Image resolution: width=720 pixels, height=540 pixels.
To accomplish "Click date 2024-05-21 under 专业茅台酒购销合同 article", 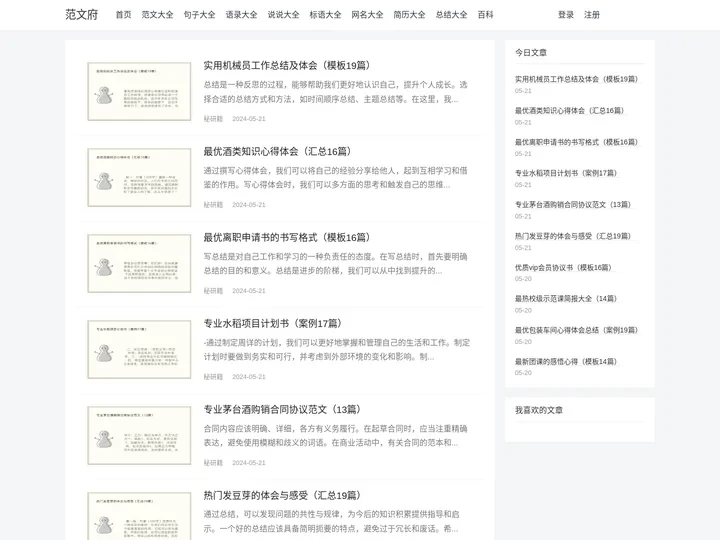I will click(249, 462).
